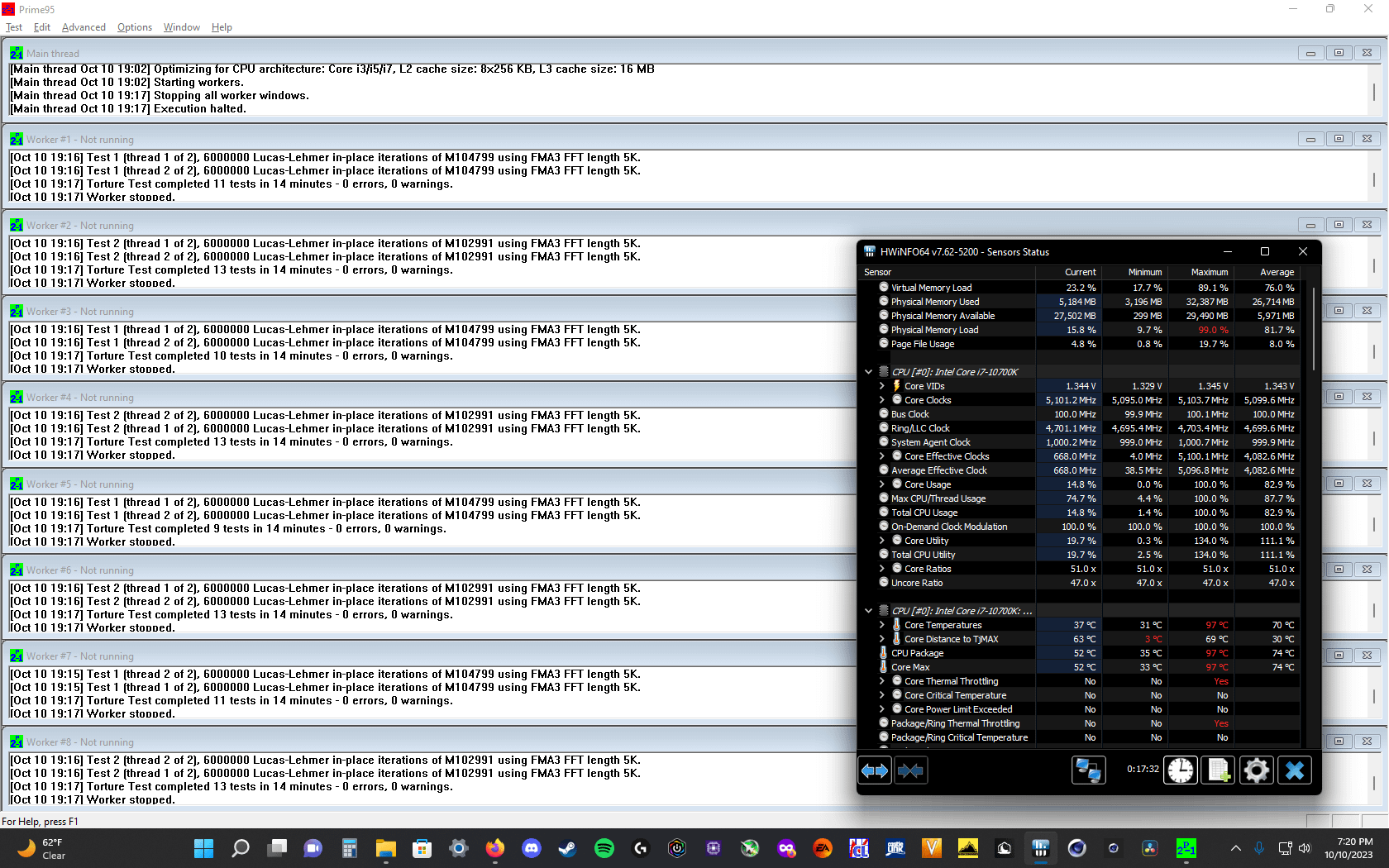1389x868 pixels.
Task: Expand the Core Temperatures row
Action: tap(881, 625)
